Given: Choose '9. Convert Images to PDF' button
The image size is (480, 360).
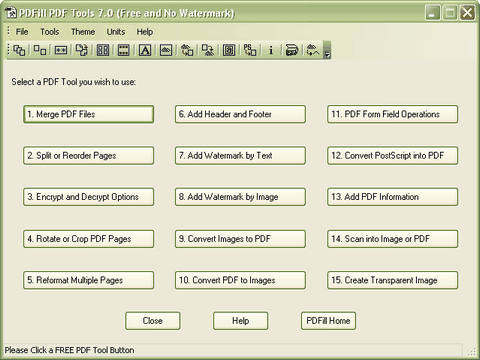Looking at the screenshot, I should pos(240,239).
